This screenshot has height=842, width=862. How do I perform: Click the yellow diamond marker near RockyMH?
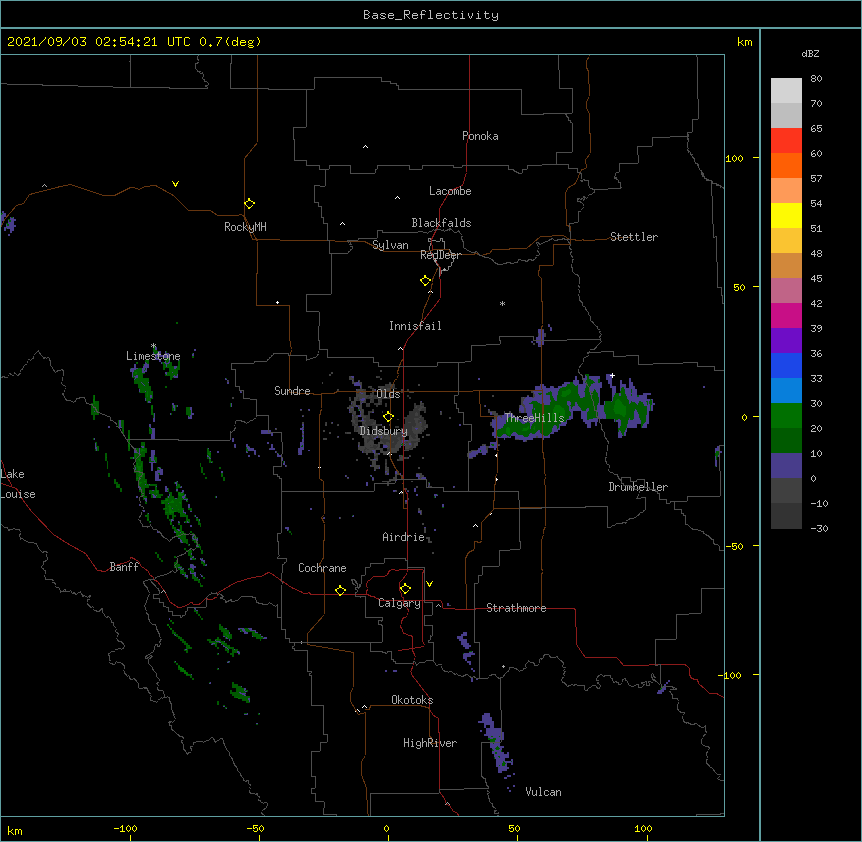(x=250, y=204)
